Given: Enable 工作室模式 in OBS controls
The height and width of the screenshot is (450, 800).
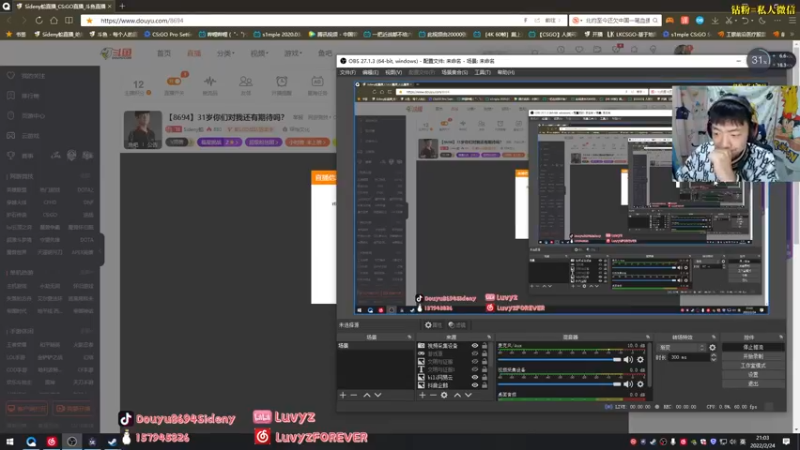Looking at the screenshot, I should click(x=753, y=366).
